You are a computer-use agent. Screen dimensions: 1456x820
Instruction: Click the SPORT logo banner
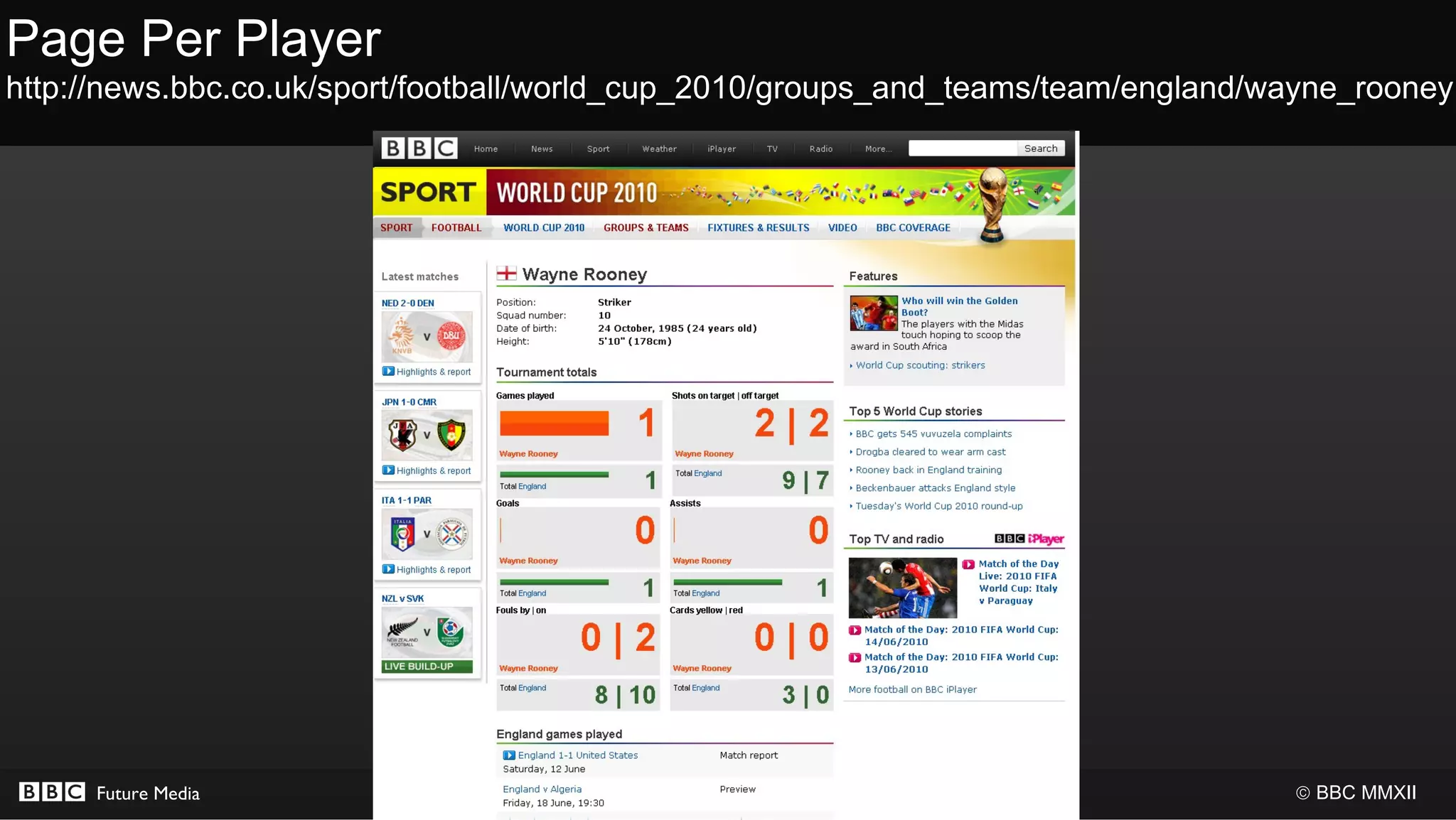coord(429,192)
